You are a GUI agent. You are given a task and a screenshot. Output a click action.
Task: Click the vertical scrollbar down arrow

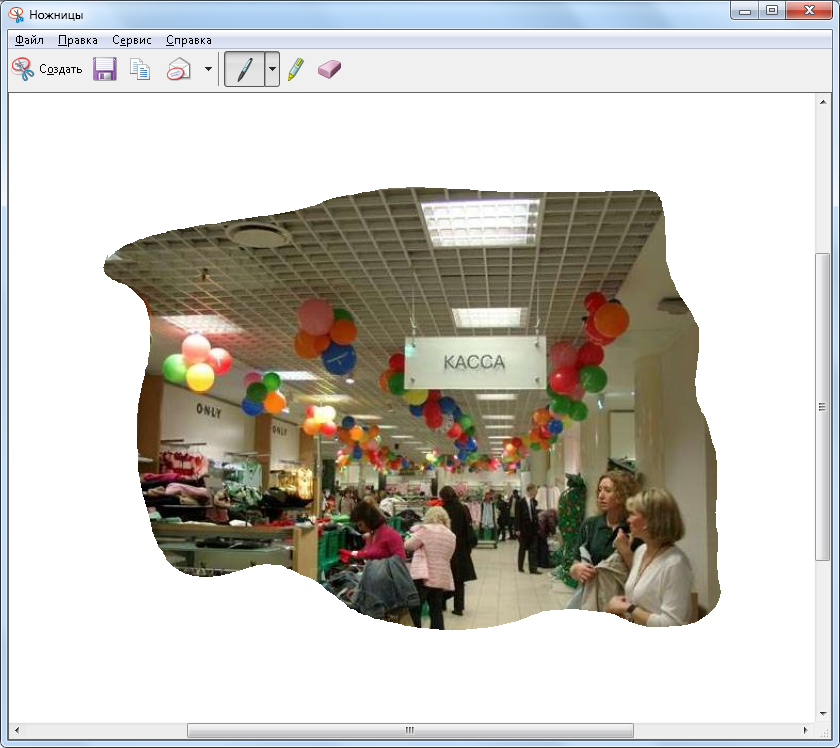point(822,714)
